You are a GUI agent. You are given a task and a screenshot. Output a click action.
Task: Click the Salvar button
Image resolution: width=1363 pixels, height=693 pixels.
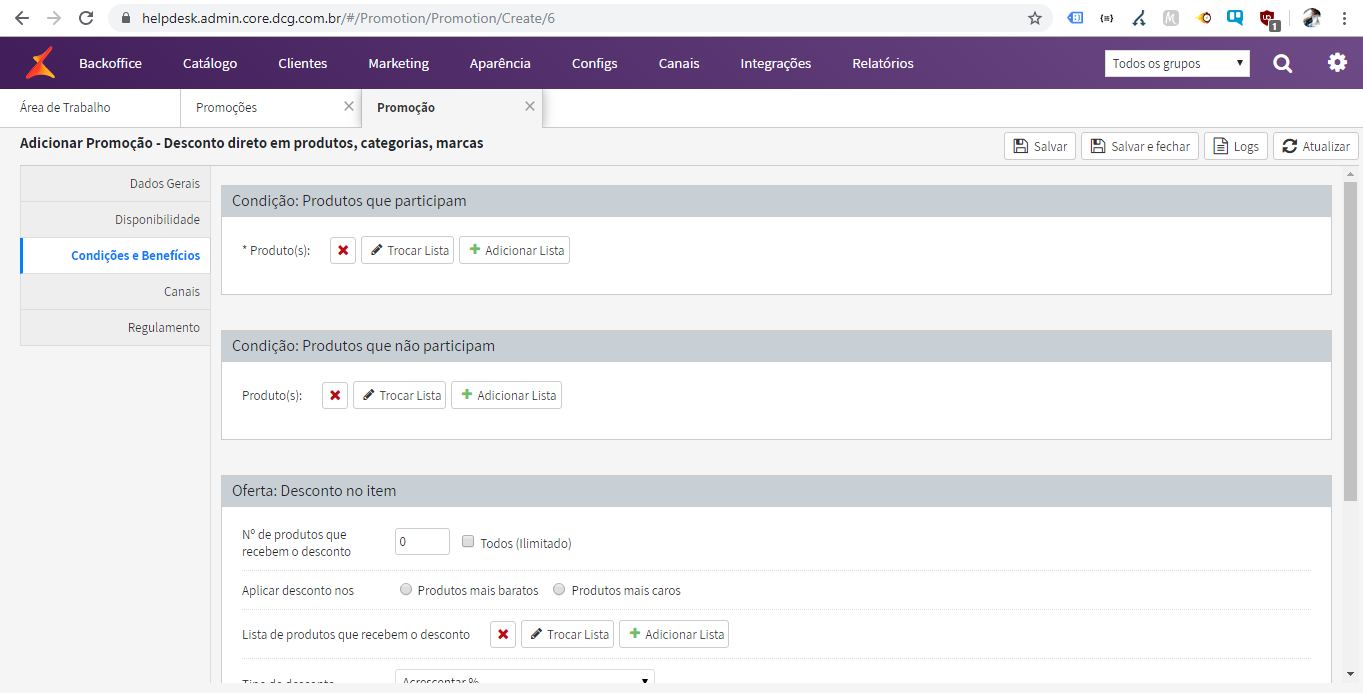[1040, 146]
